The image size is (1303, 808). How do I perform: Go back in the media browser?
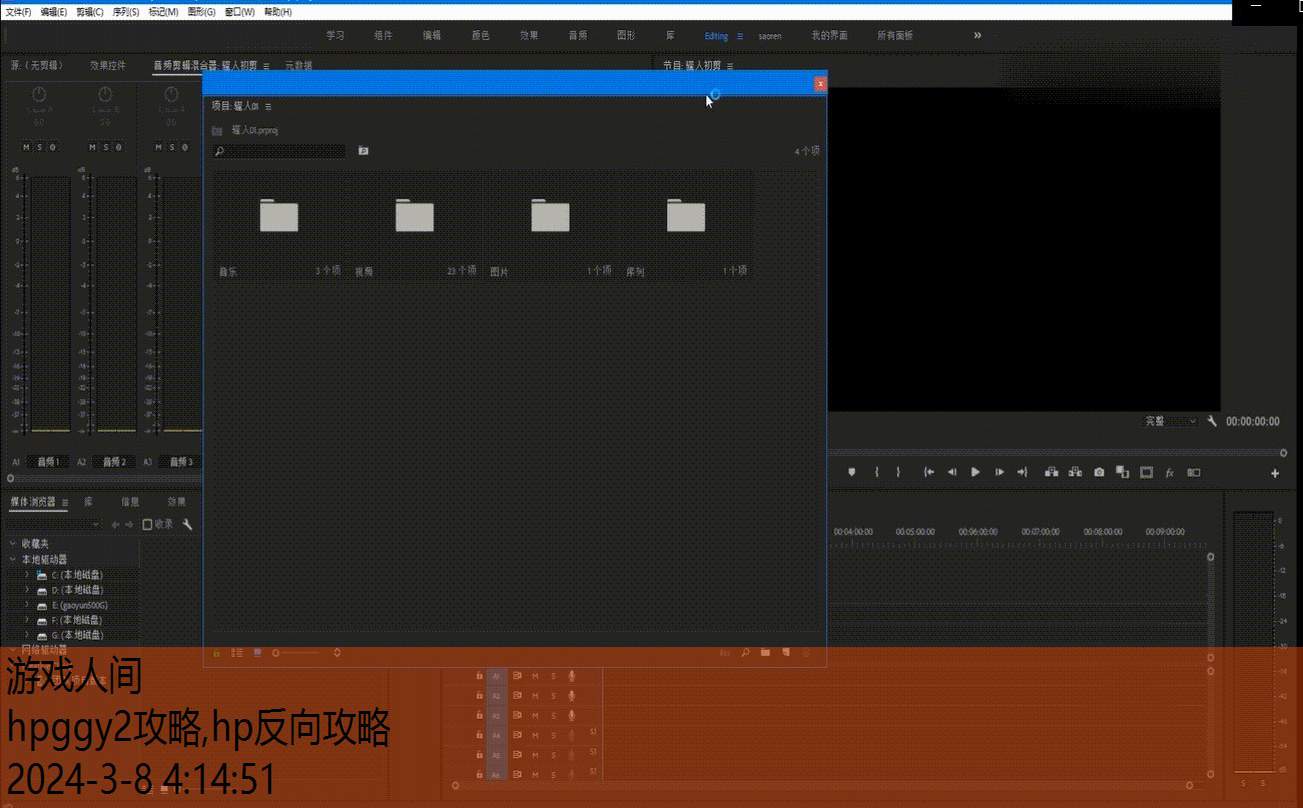pyautogui.click(x=115, y=524)
